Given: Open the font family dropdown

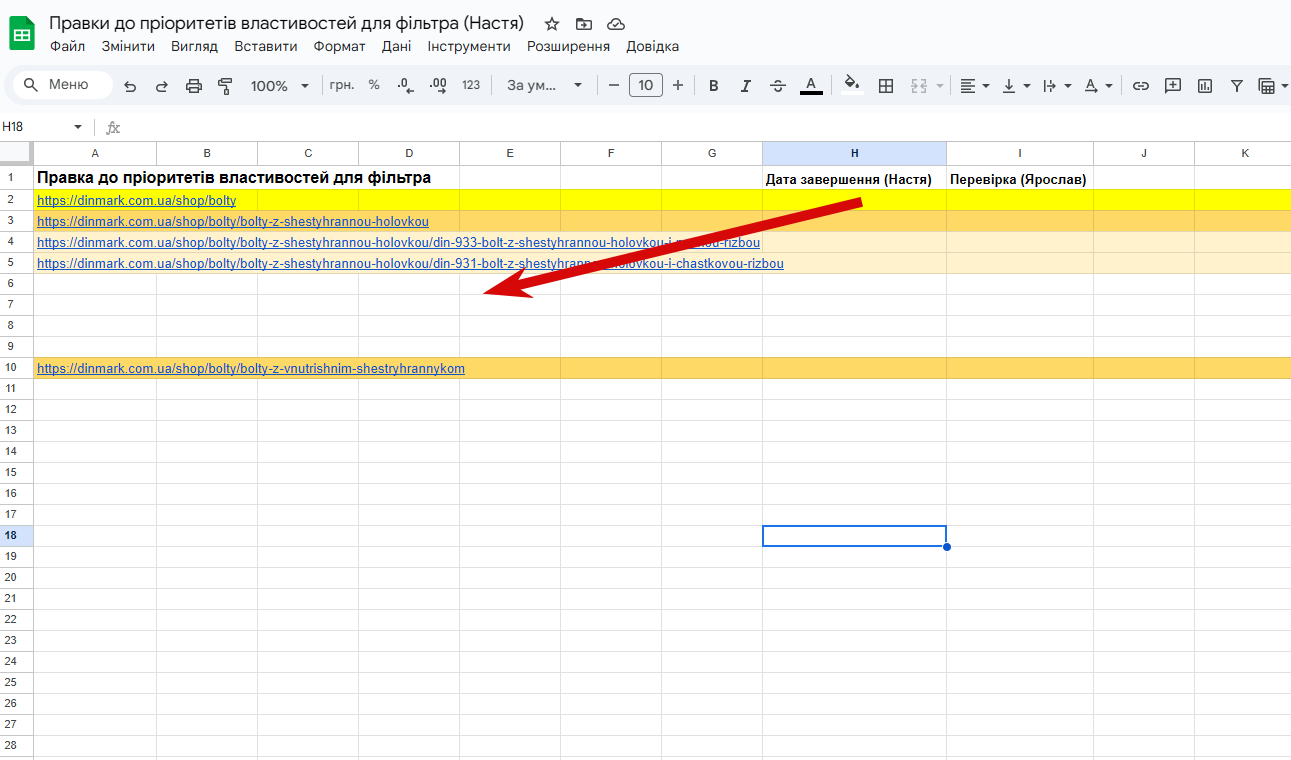Looking at the screenshot, I should [545, 86].
